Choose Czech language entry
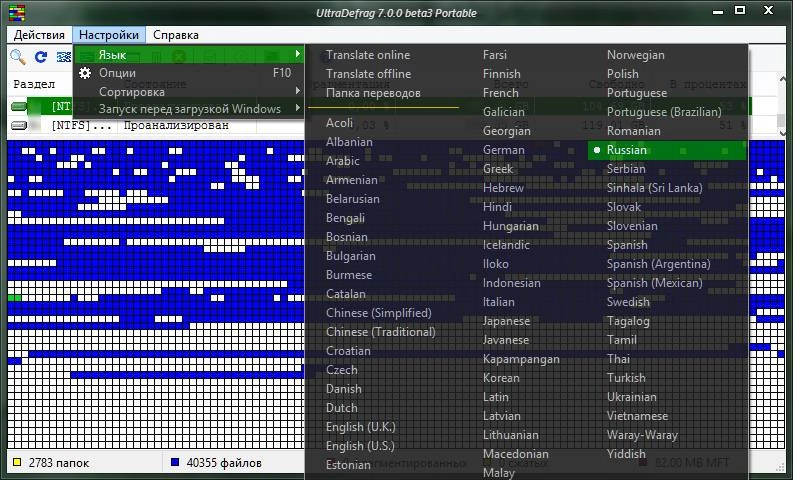Image resolution: width=793 pixels, height=480 pixels. click(x=341, y=370)
